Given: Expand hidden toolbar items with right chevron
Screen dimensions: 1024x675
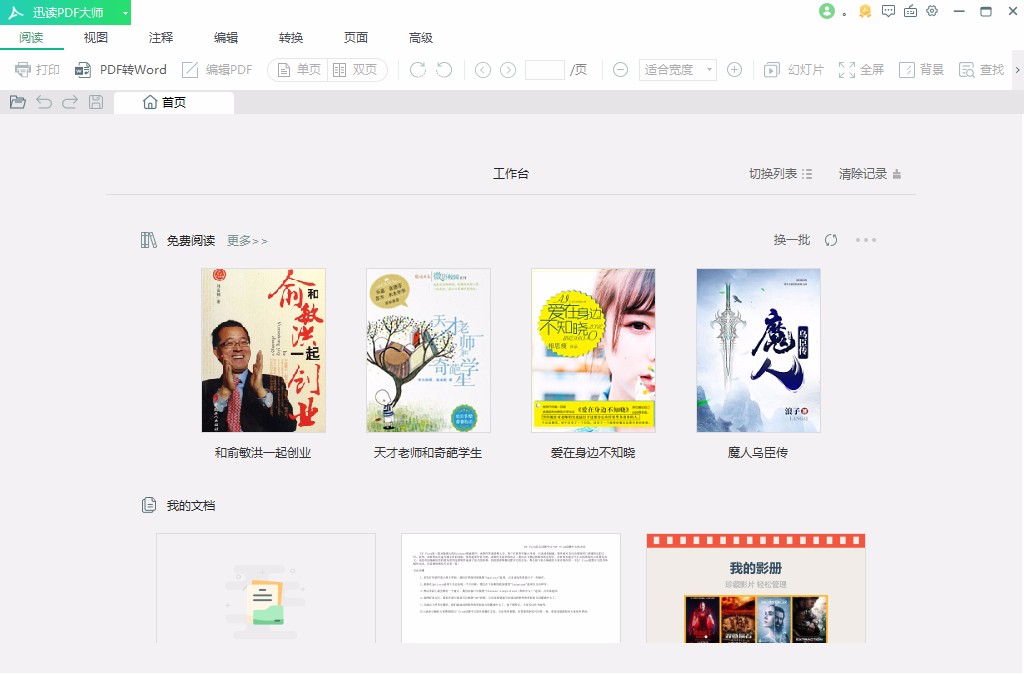Looking at the screenshot, I should [1017, 70].
